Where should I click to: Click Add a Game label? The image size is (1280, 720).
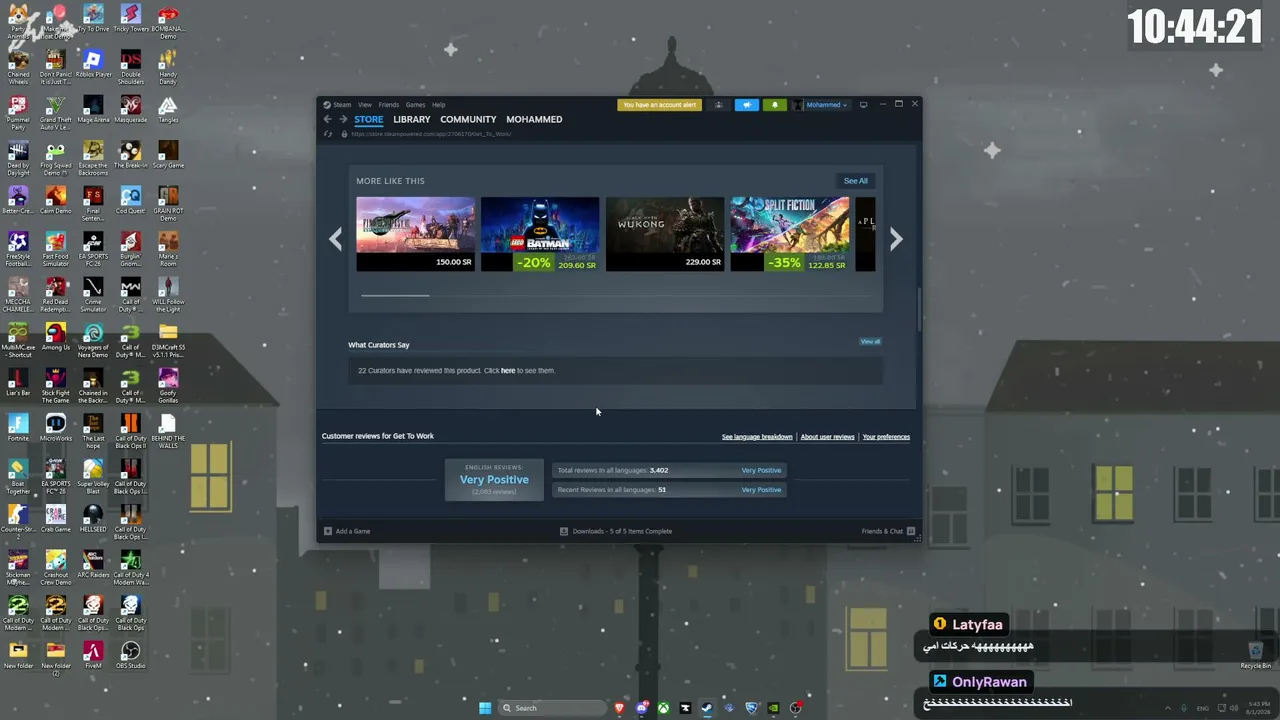pyautogui.click(x=353, y=531)
